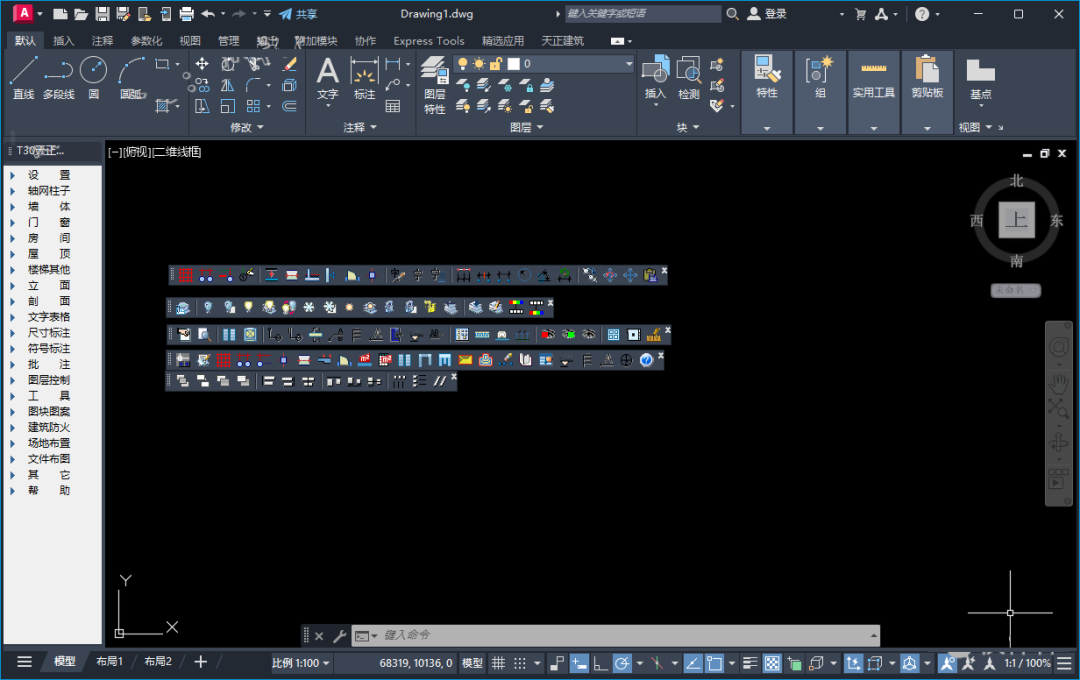The image size is (1080, 680).
Task: Click the table tool in 注释 panel
Action: pos(393,106)
